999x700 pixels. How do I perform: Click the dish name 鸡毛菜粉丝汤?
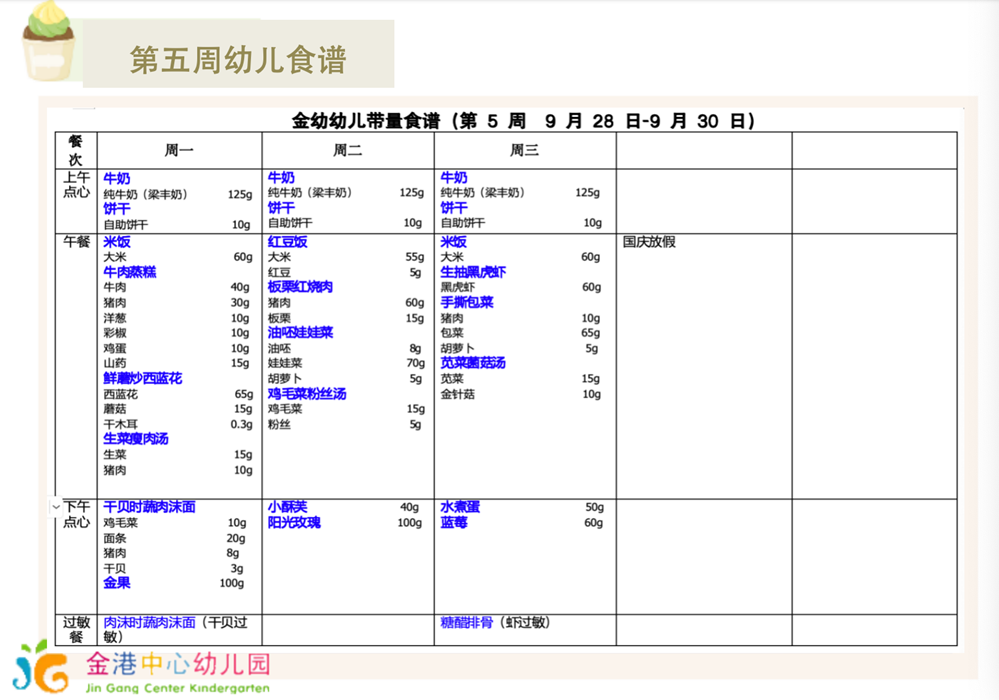click(307, 394)
